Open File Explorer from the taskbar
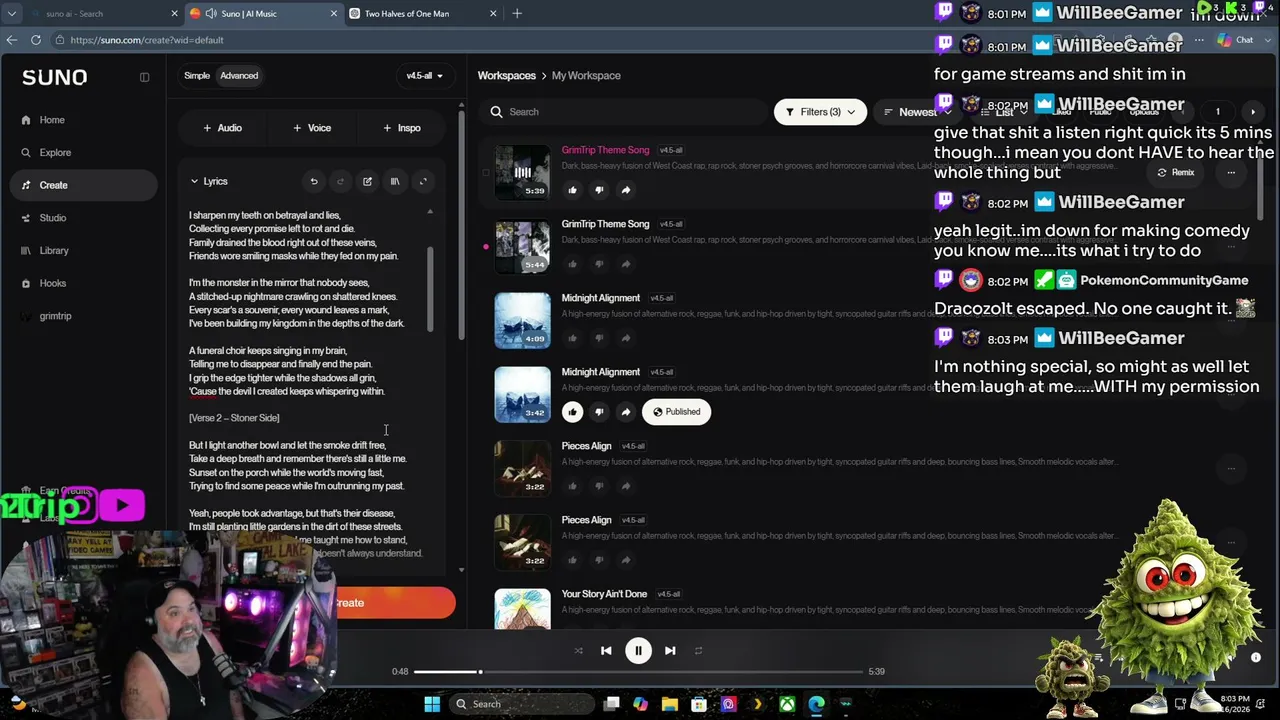Viewport: 1280px width, 720px height. tap(670, 704)
